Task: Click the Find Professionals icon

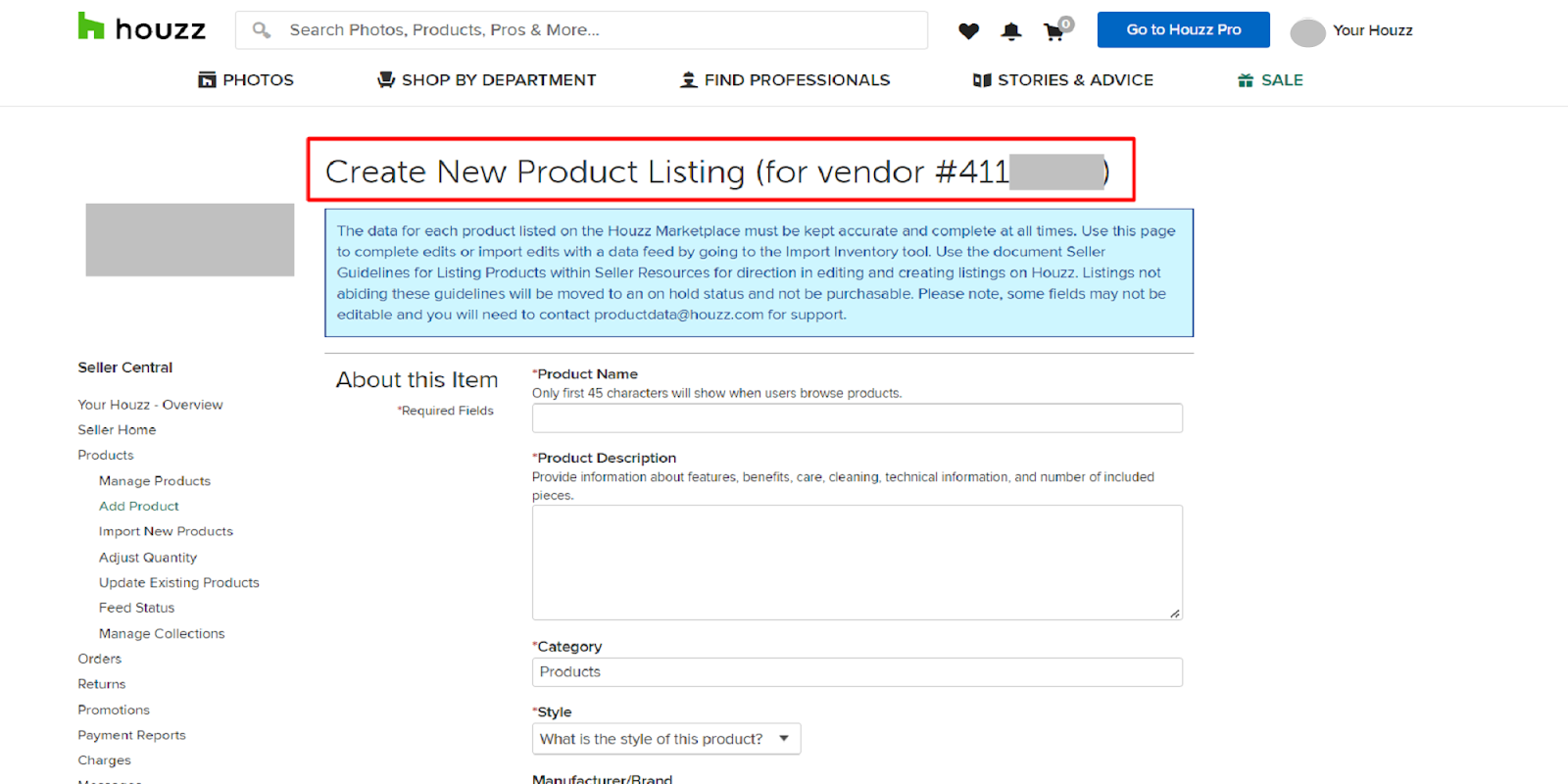Action: click(689, 80)
